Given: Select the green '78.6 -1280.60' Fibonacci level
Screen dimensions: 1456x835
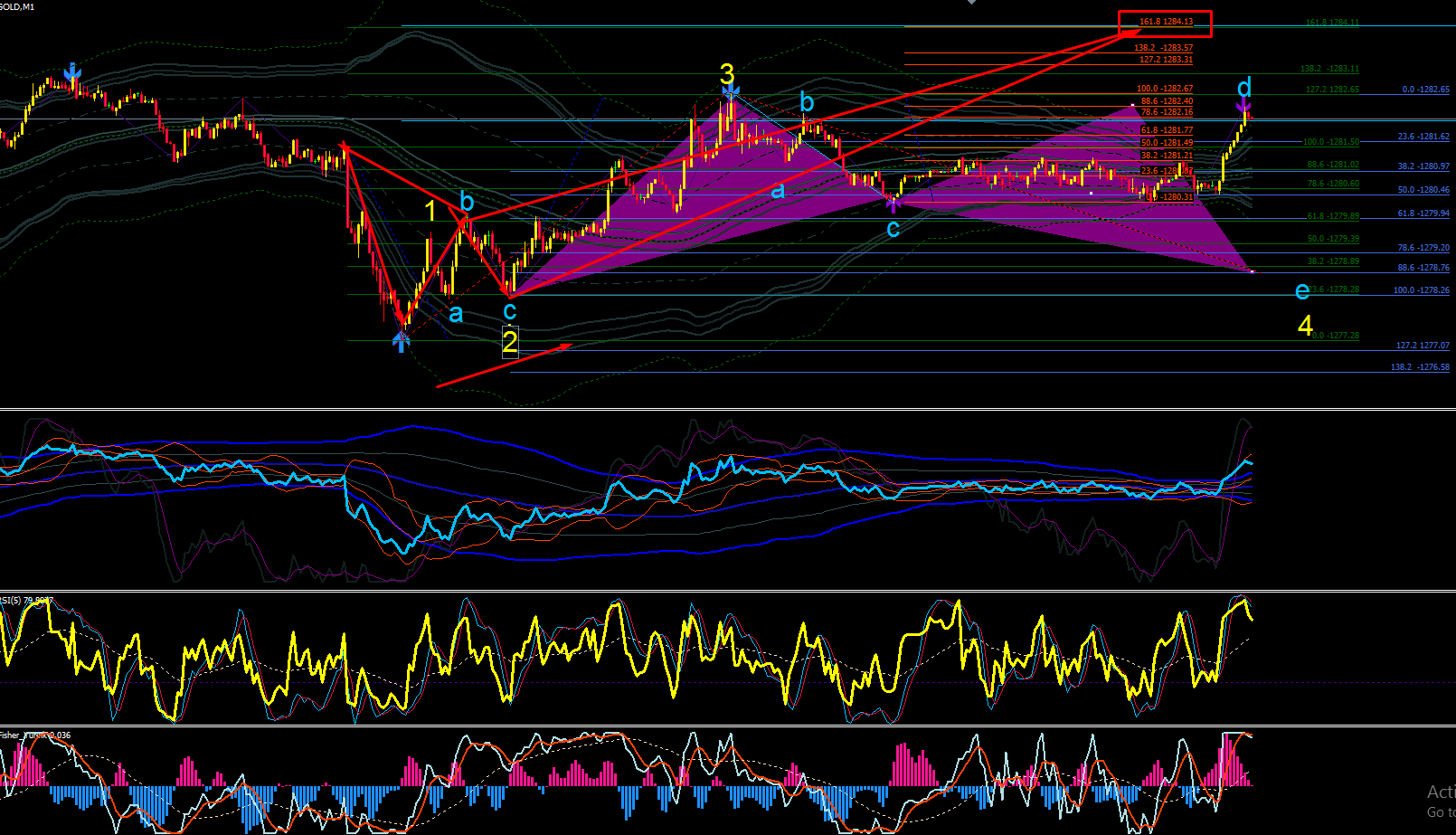Looking at the screenshot, I should (1333, 184).
